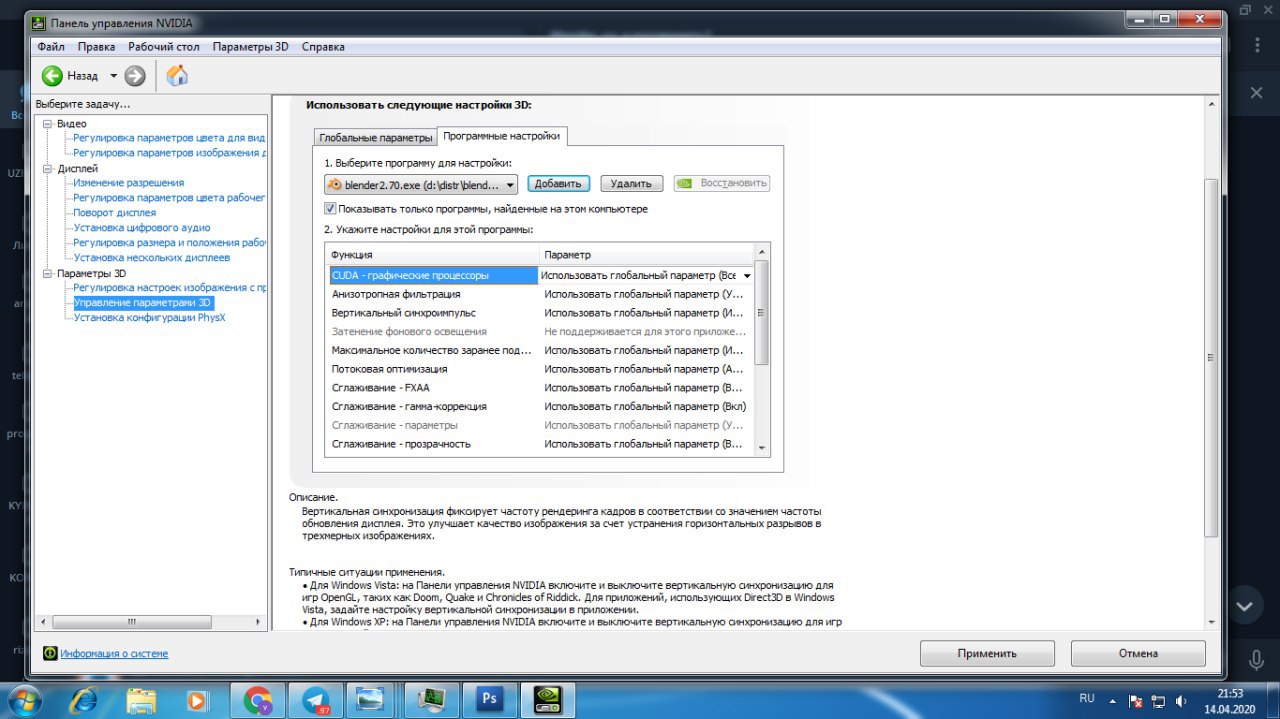
Task: Click the green Back arrow icon
Action: pos(53,76)
